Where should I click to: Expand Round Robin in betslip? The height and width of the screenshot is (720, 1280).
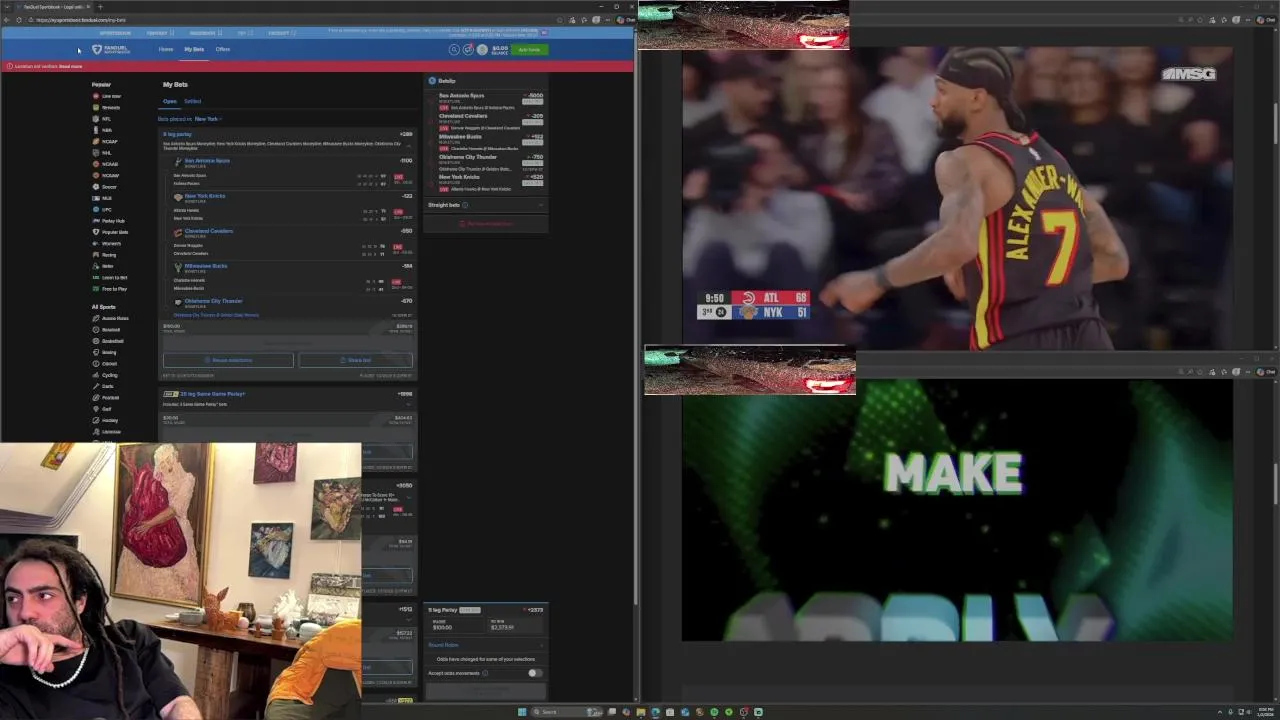pyautogui.click(x=486, y=645)
